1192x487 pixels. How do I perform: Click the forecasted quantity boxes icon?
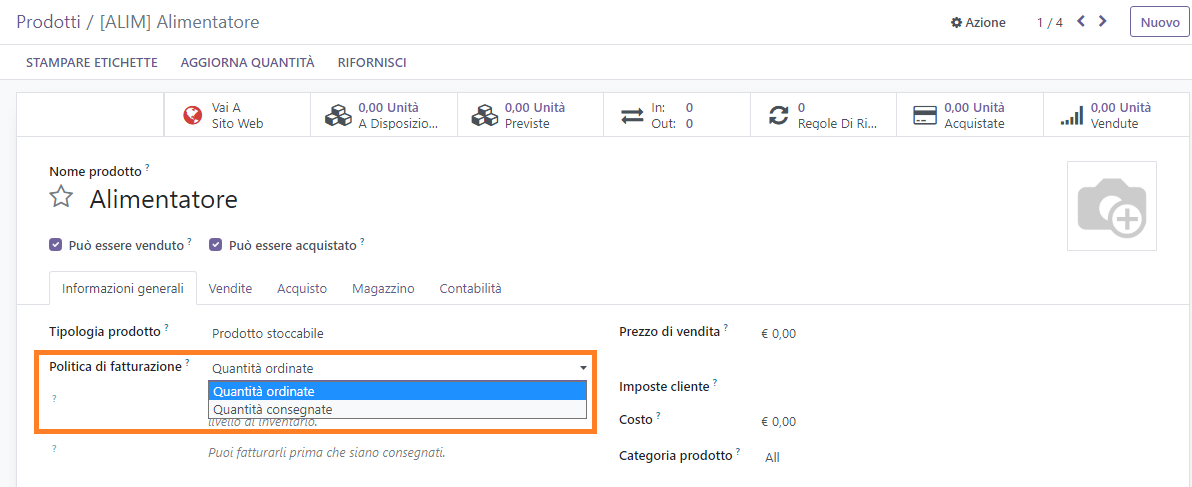tap(485, 116)
